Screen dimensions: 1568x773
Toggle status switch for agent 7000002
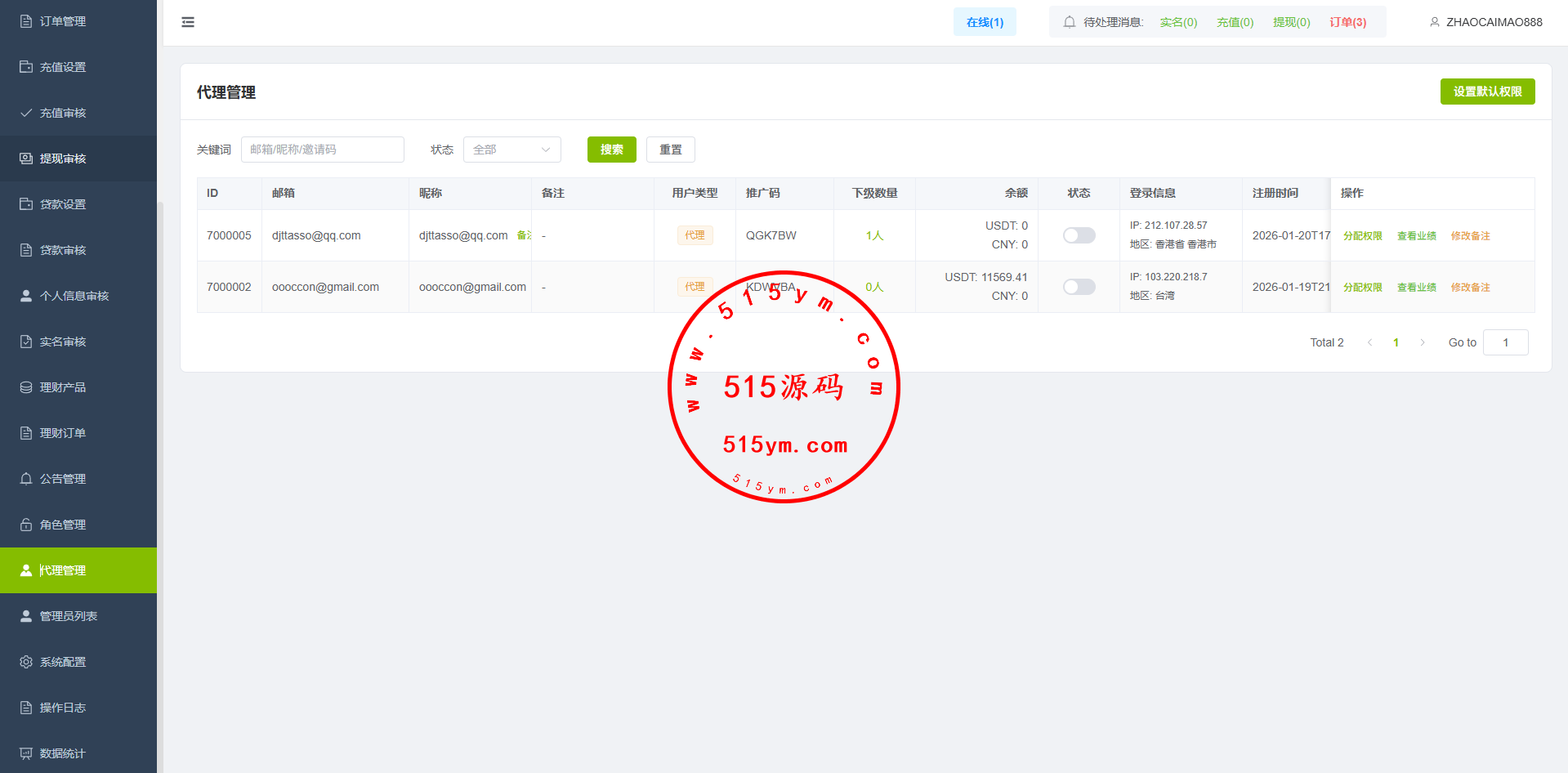click(1079, 287)
